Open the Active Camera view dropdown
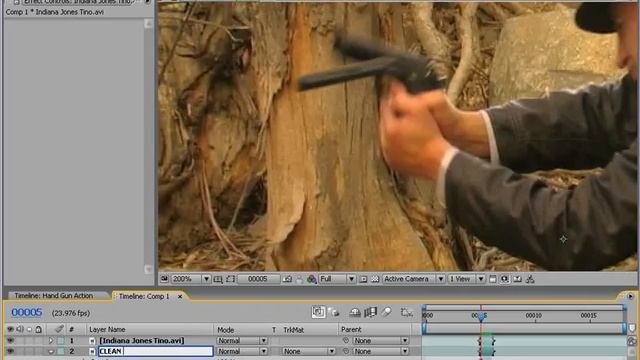 tap(413, 279)
